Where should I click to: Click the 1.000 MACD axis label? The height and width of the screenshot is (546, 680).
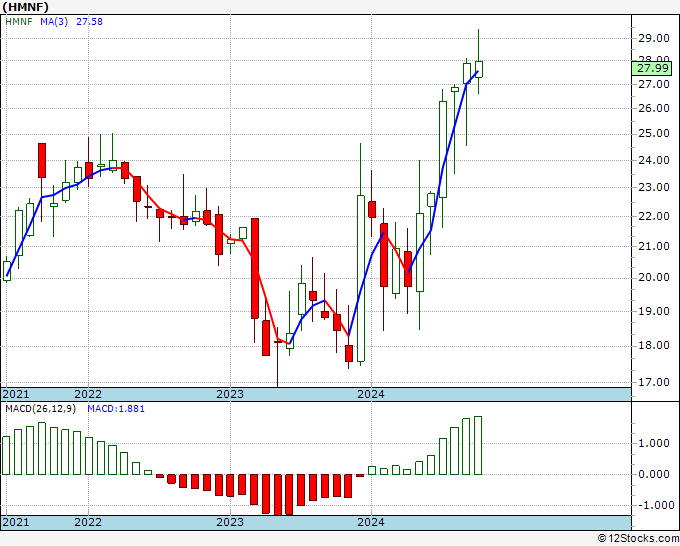pos(654,443)
